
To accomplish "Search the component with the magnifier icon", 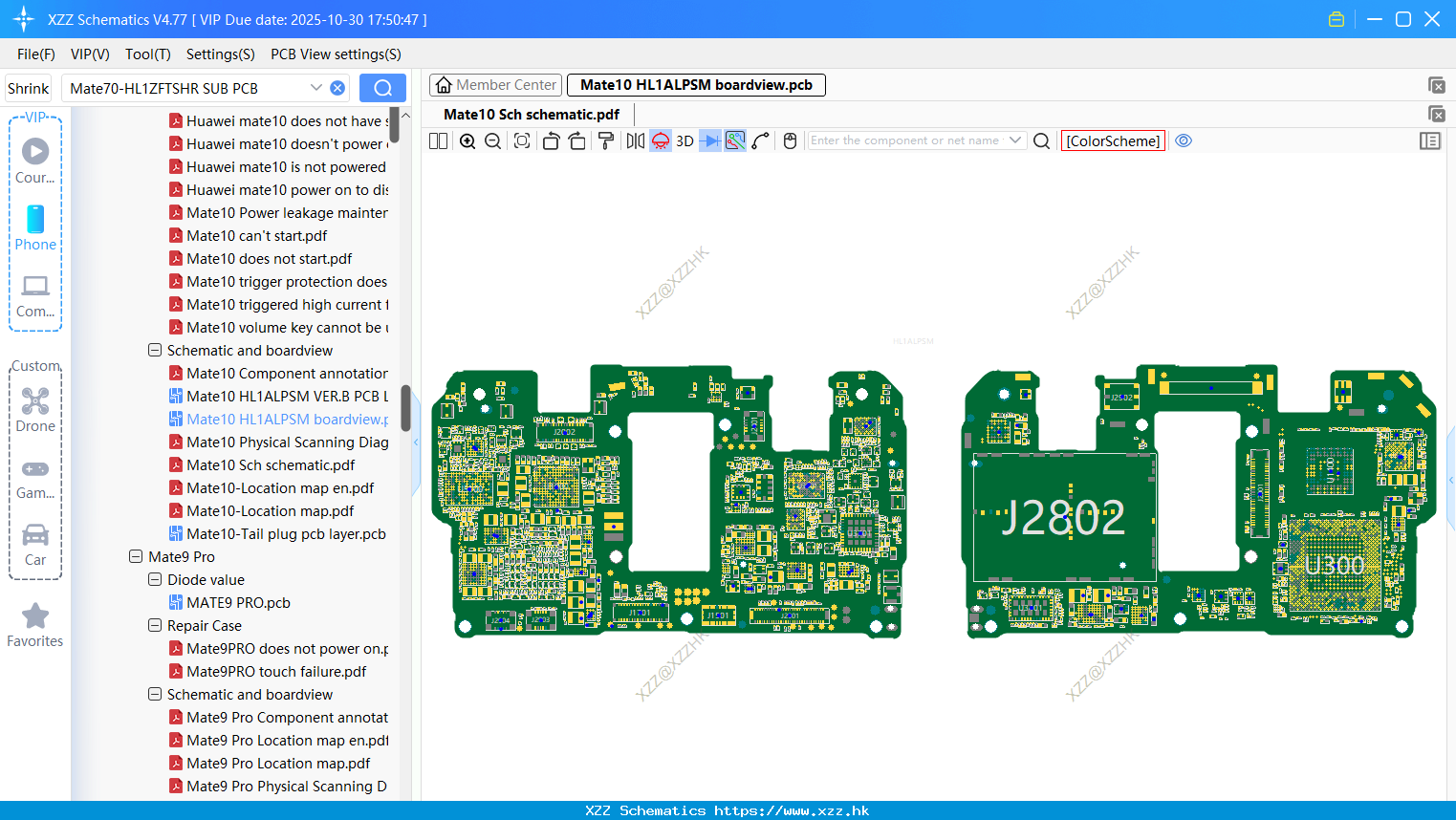I will [1042, 140].
